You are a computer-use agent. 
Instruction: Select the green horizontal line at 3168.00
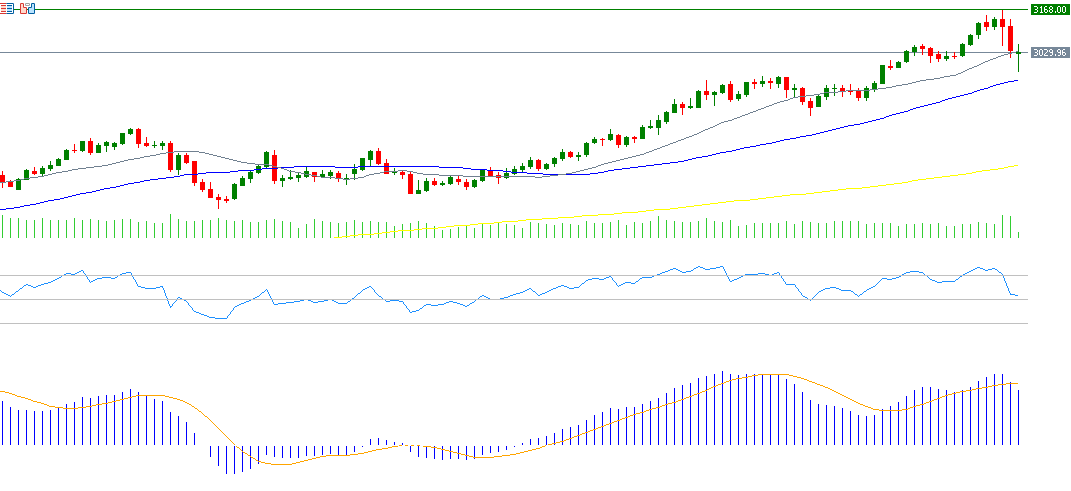(x=500, y=10)
